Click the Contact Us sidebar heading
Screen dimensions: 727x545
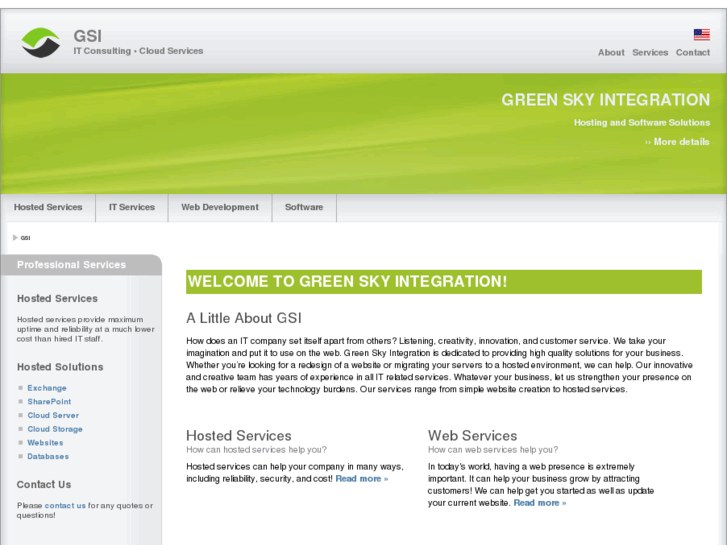pos(44,485)
